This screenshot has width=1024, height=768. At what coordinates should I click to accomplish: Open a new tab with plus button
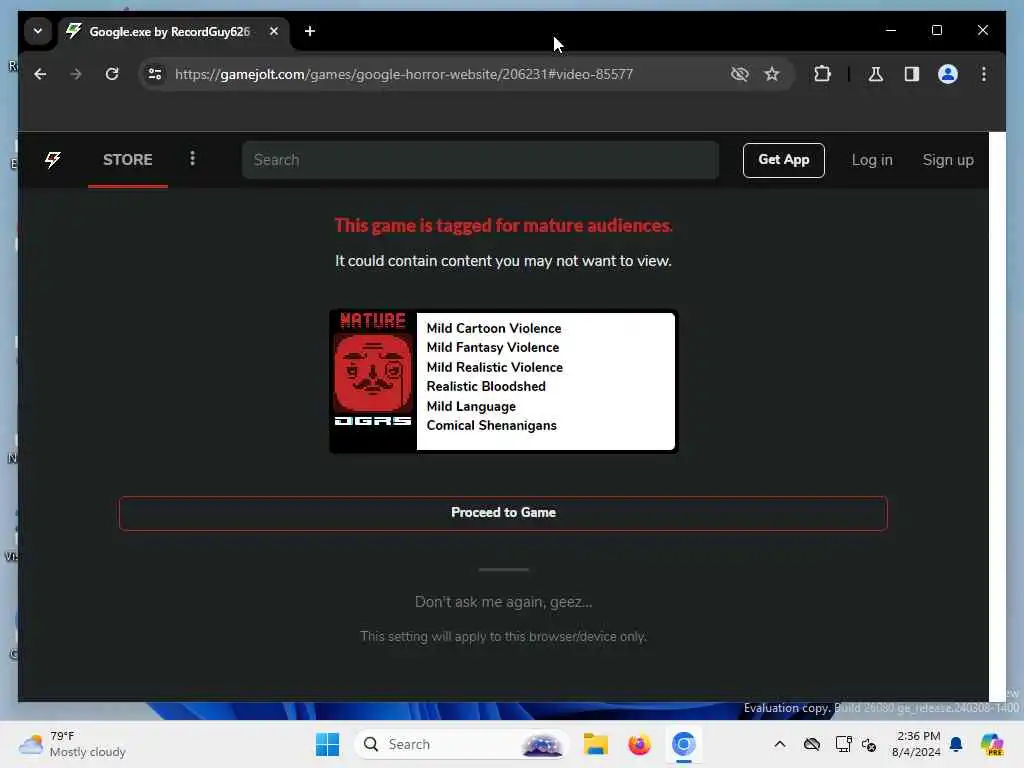tap(310, 31)
